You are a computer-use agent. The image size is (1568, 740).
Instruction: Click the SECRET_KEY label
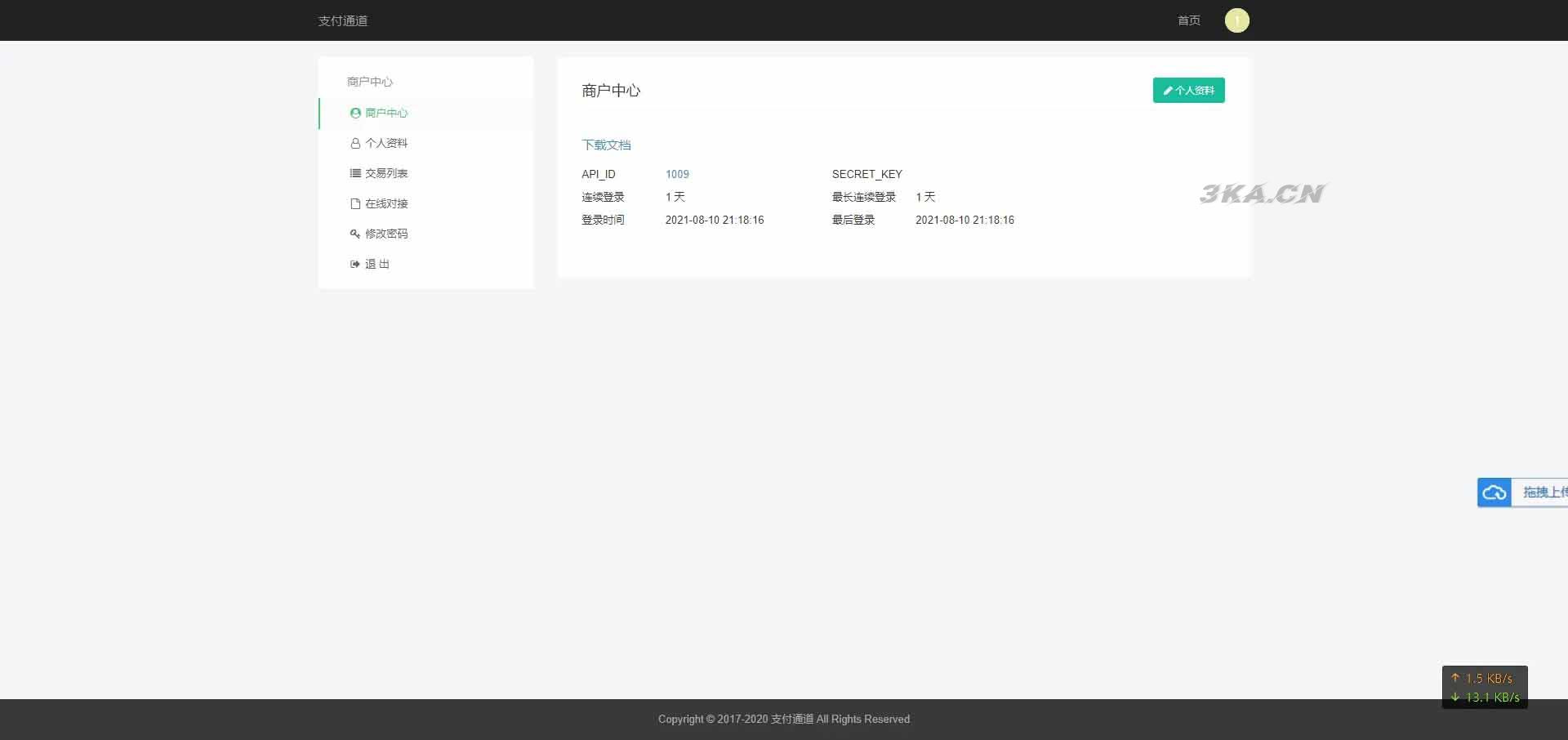click(866, 174)
